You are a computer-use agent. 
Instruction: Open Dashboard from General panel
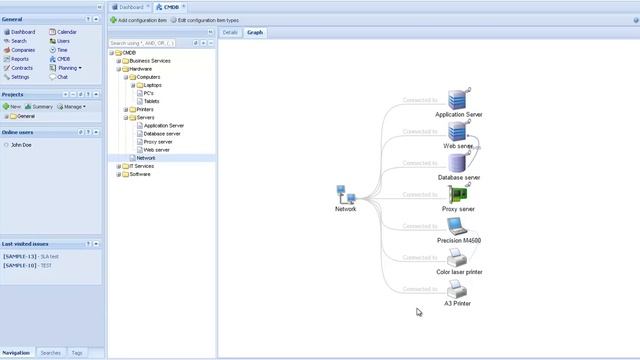pos(20,32)
